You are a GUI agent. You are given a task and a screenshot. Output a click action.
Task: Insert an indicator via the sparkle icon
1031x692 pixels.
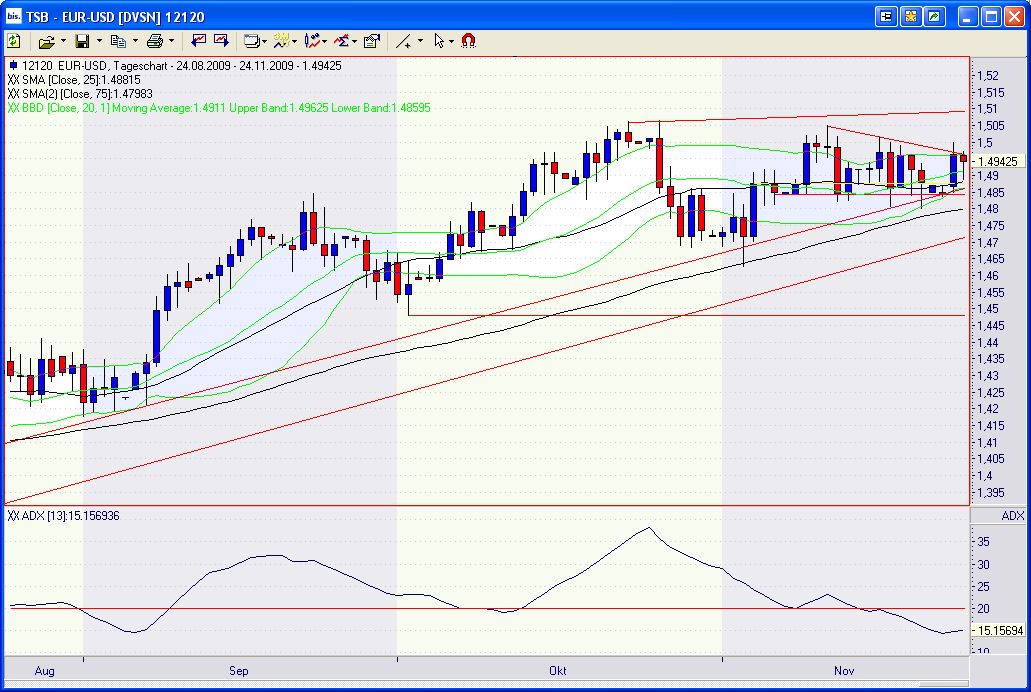[281, 40]
